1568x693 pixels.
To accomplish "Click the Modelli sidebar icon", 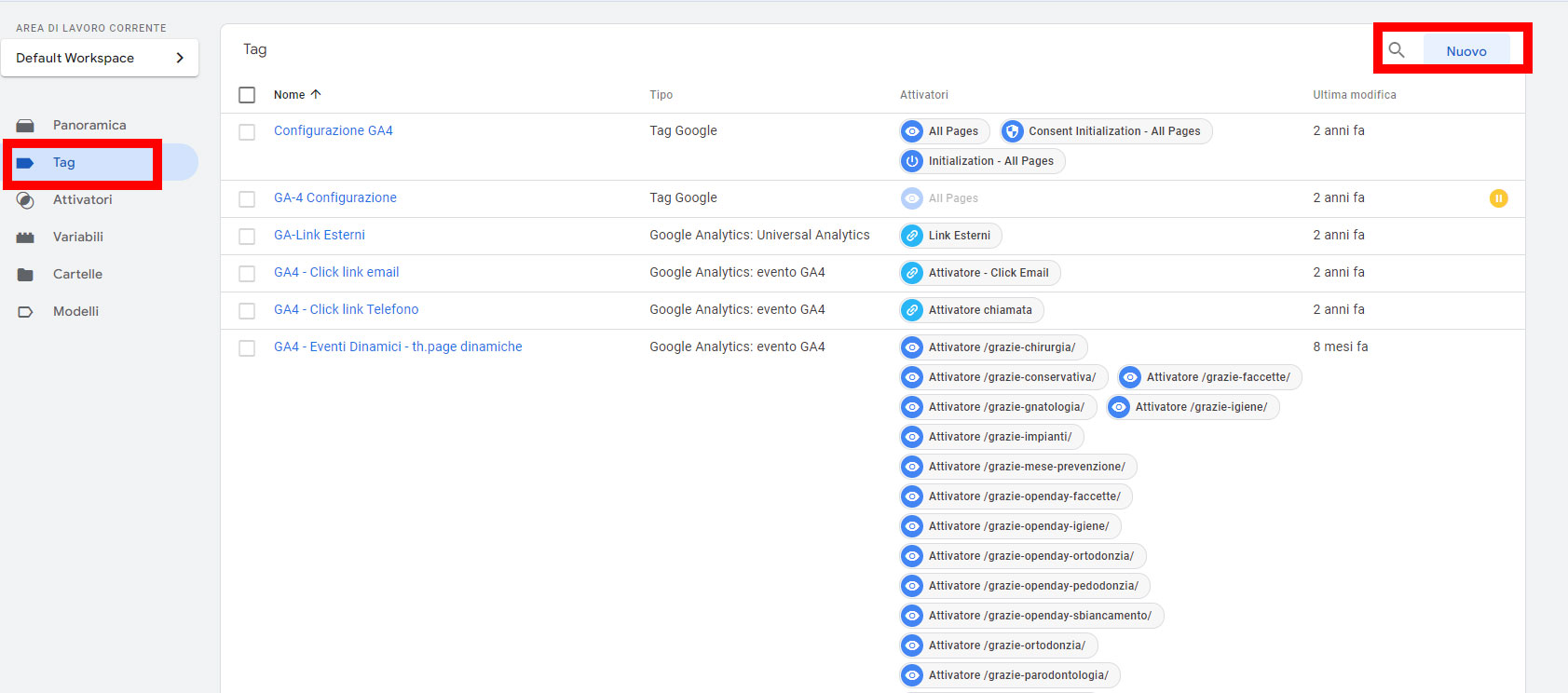I will (x=25, y=312).
